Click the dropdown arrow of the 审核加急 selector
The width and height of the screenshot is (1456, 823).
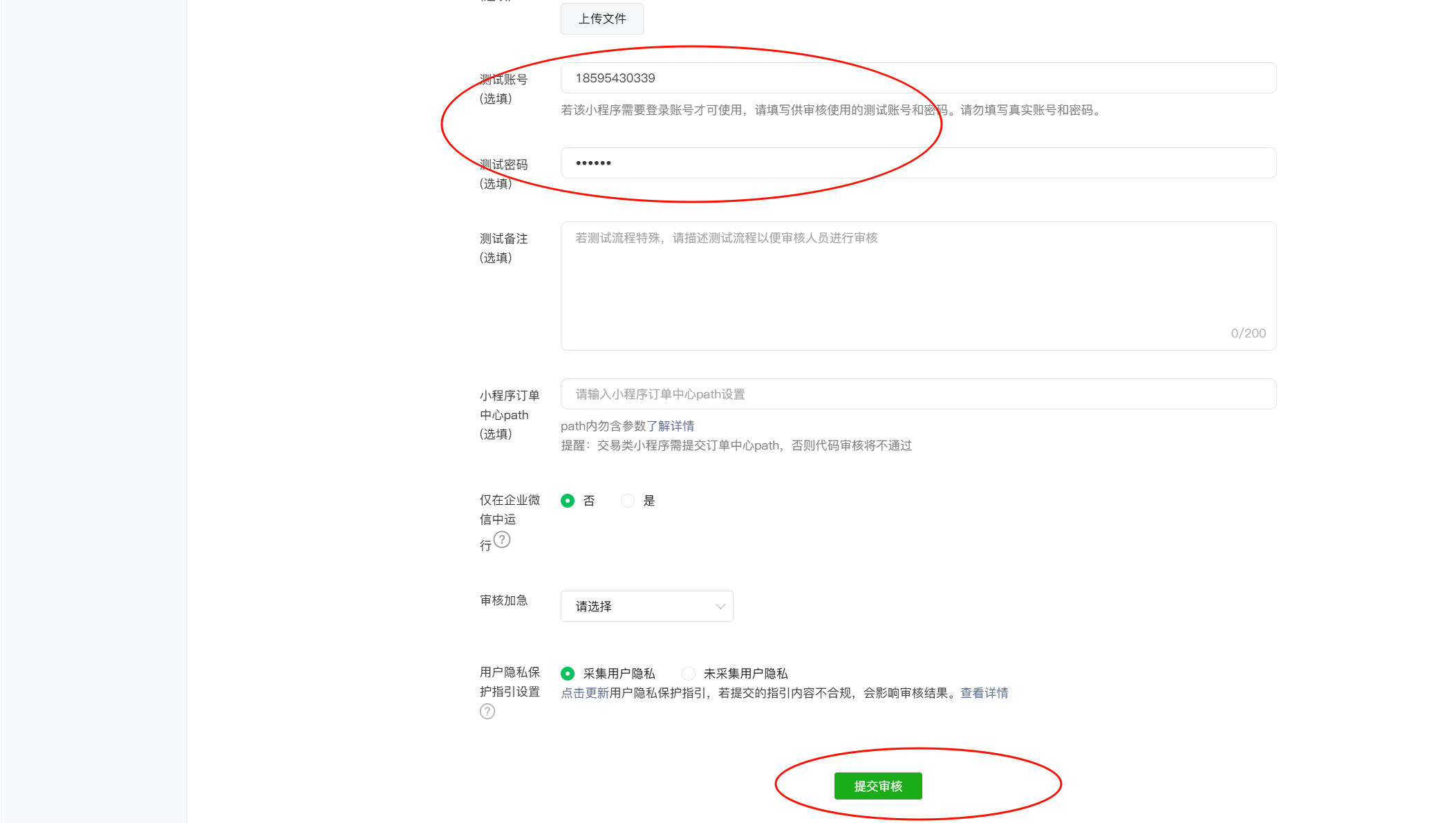click(720, 606)
